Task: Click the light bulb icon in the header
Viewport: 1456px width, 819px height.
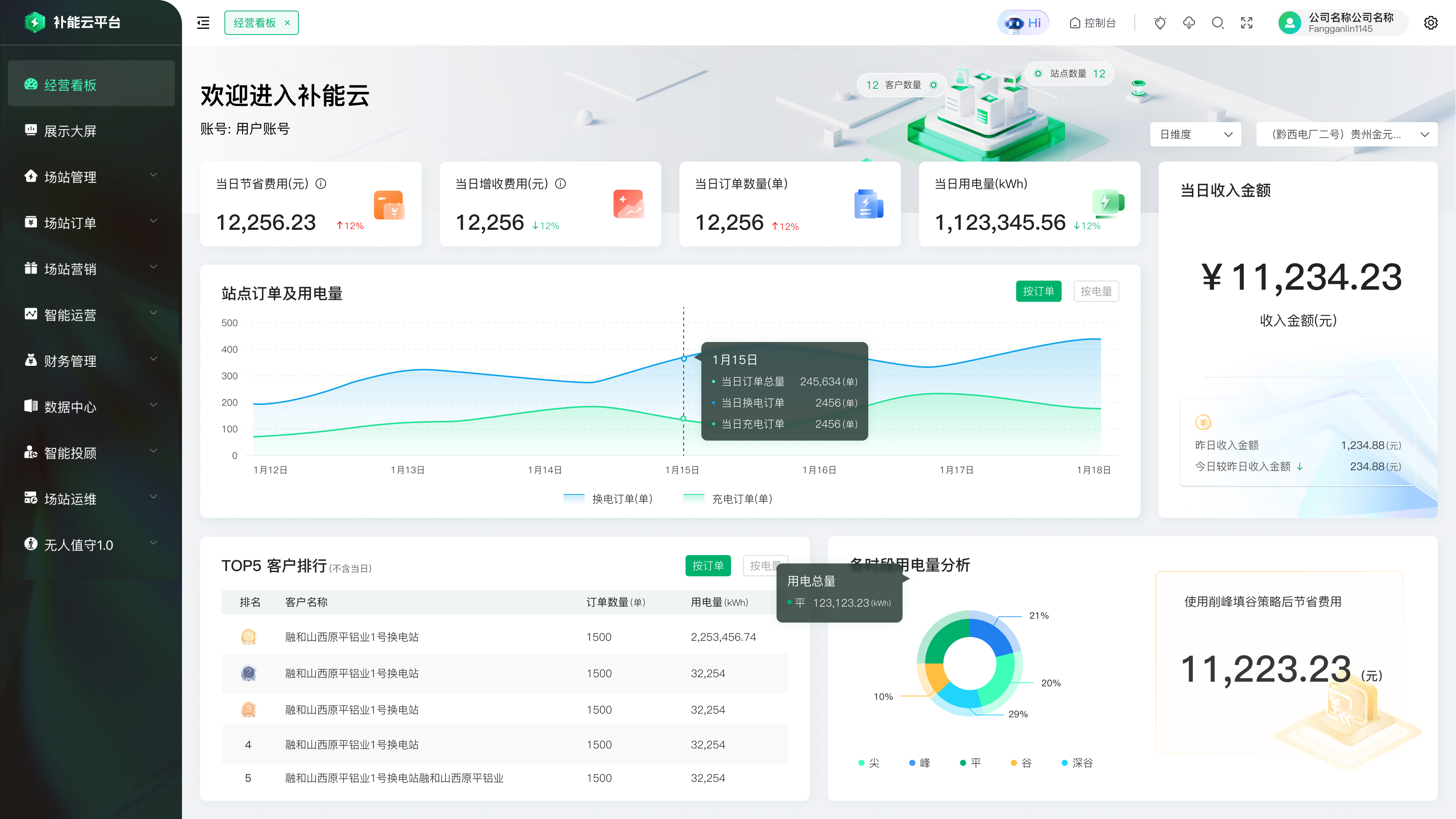Action: pyautogui.click(x=1160, y=23)
